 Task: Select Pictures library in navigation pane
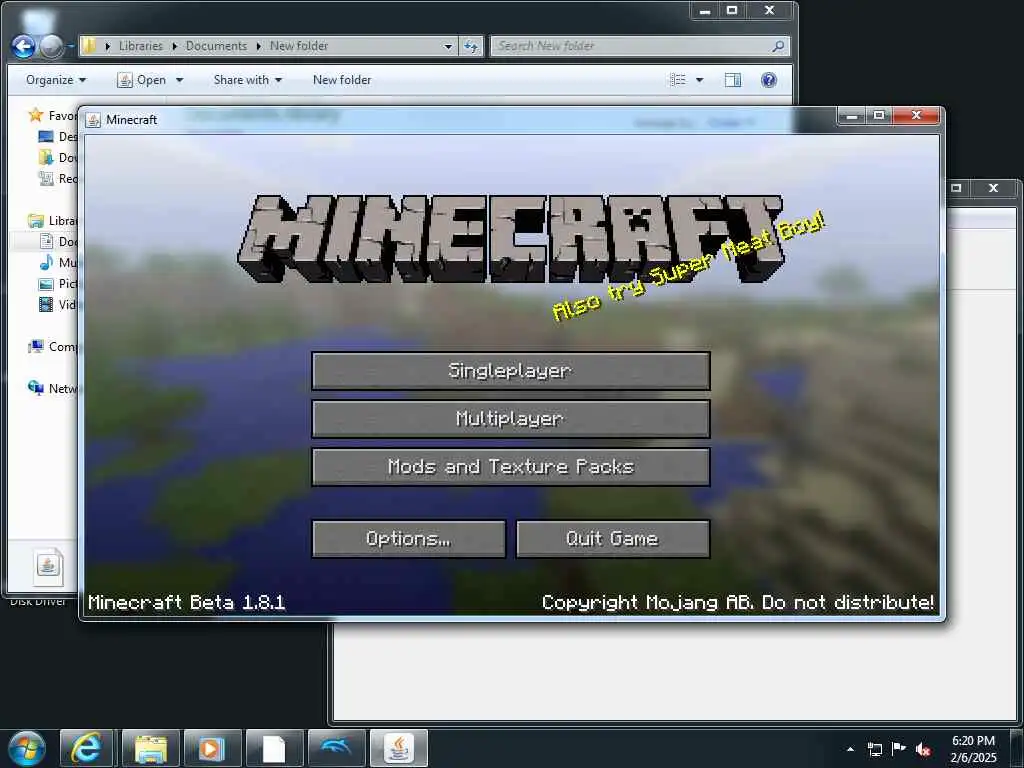(58, 283)
